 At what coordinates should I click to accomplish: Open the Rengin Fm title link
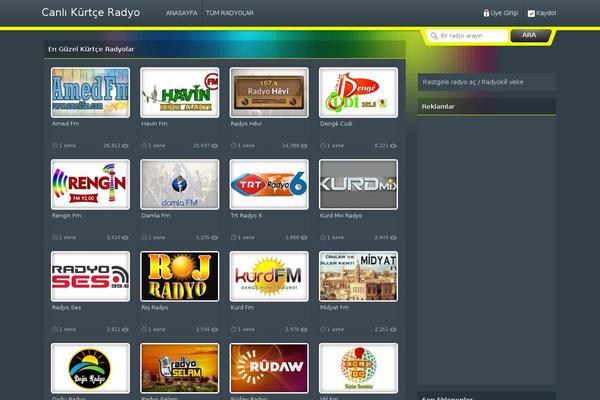coord(67,216)
